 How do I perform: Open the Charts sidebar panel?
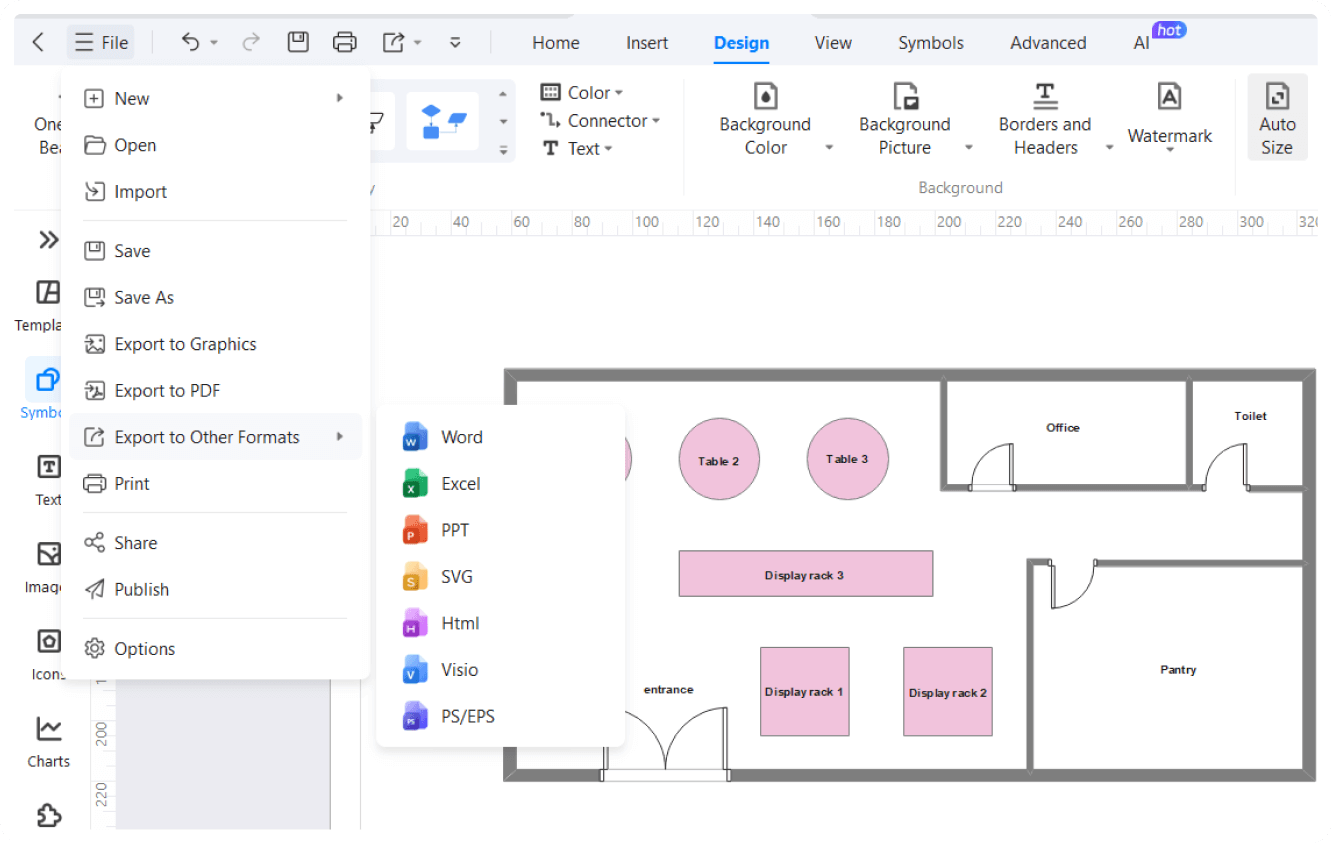(x=48, y=741)
